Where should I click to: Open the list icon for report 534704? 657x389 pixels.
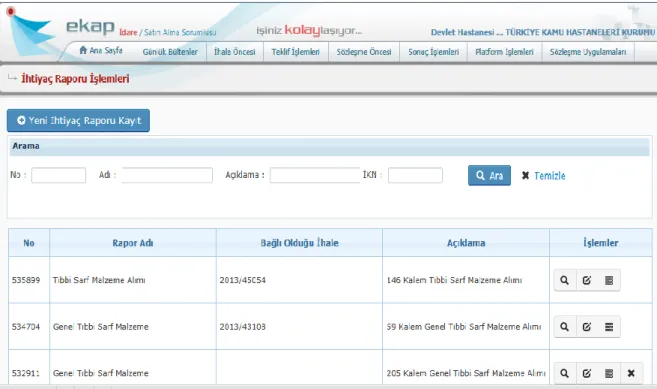(x=609, y=327)
